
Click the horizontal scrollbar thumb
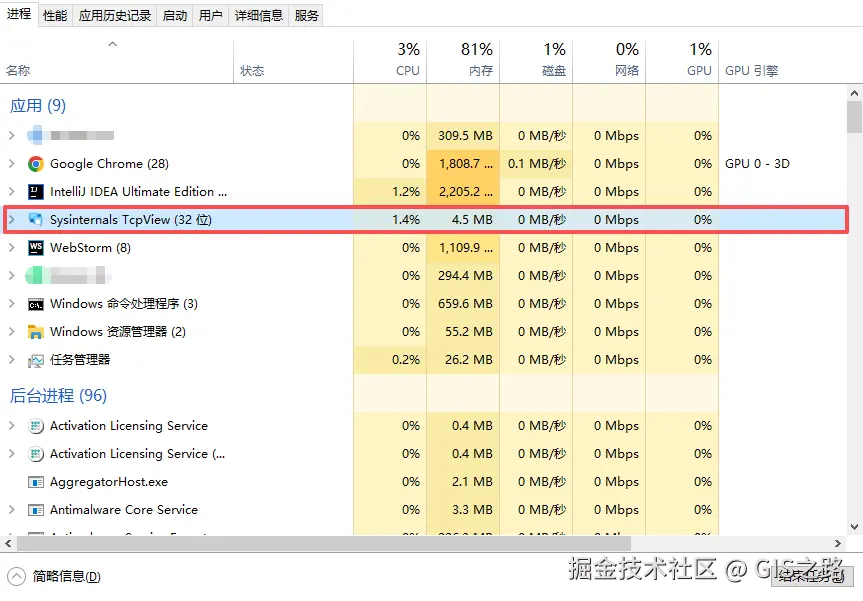click(x=324, y=544)
